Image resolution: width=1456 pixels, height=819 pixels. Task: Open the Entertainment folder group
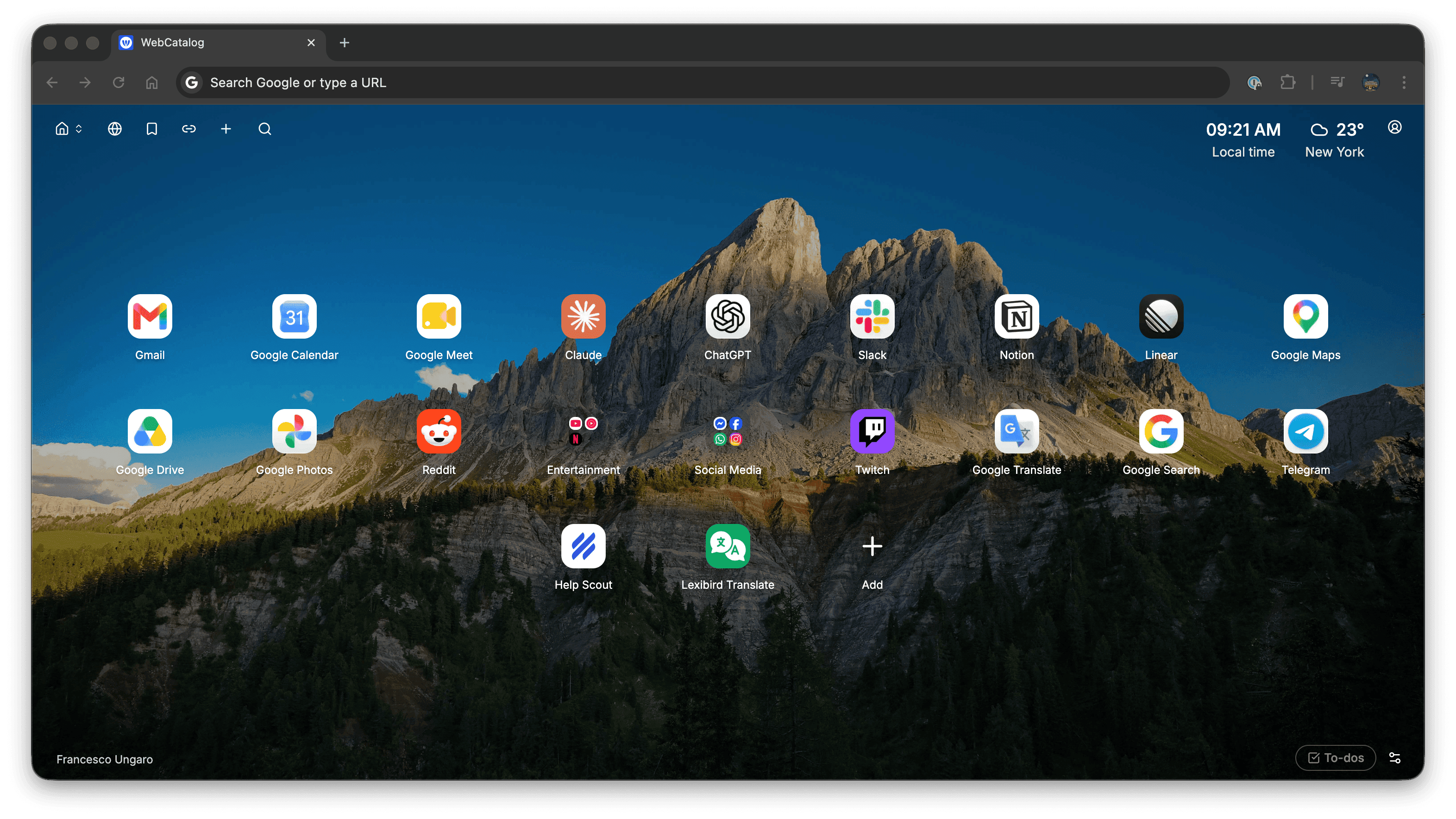(584, 431)
